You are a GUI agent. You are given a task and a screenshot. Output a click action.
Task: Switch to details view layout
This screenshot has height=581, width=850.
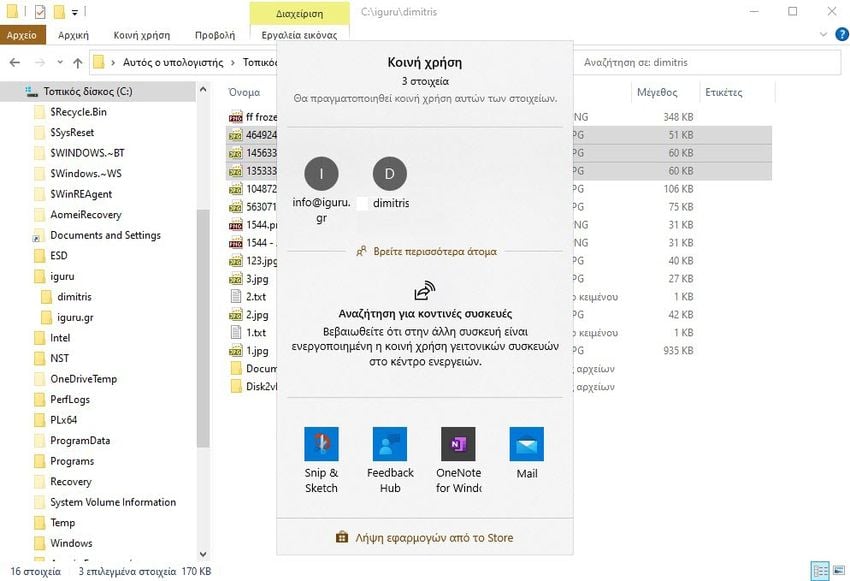pyautogui.click(x=820, y=571)
